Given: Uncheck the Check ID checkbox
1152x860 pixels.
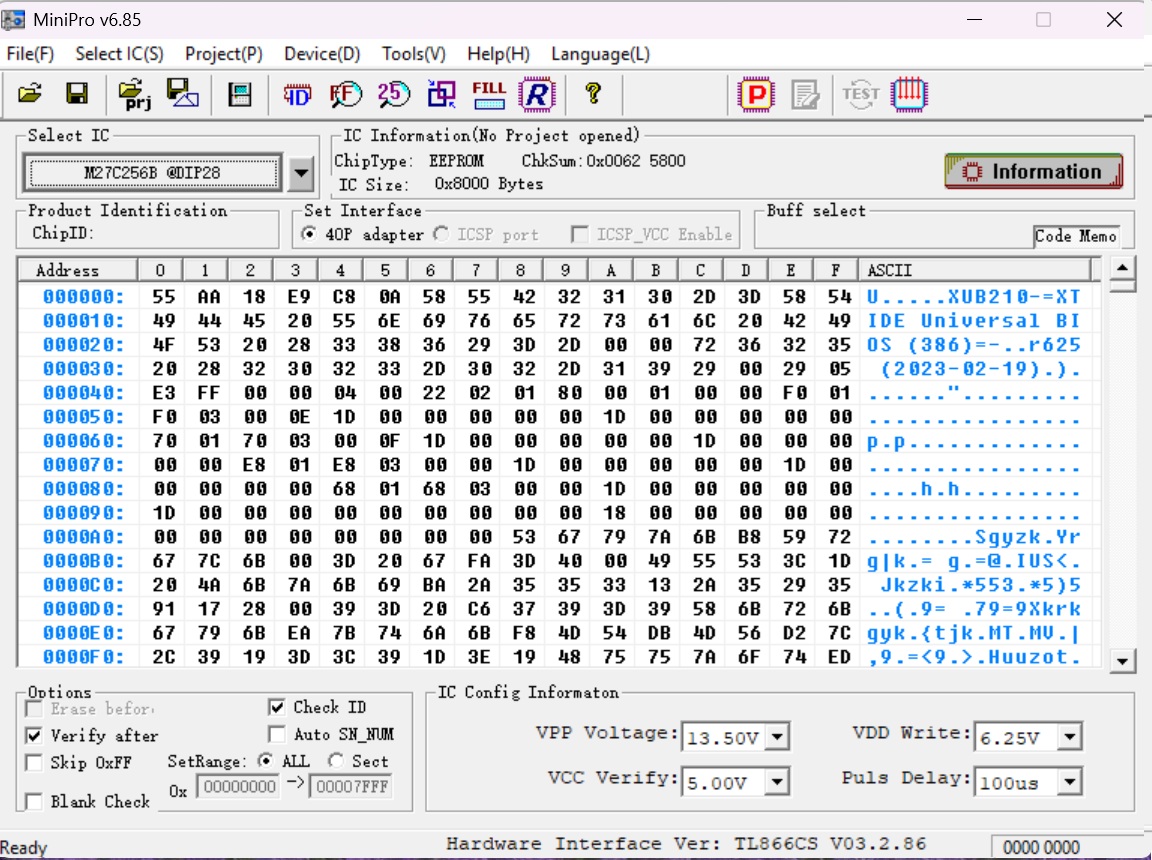Looking at the screenshot, I should click(x=277, y=707).
